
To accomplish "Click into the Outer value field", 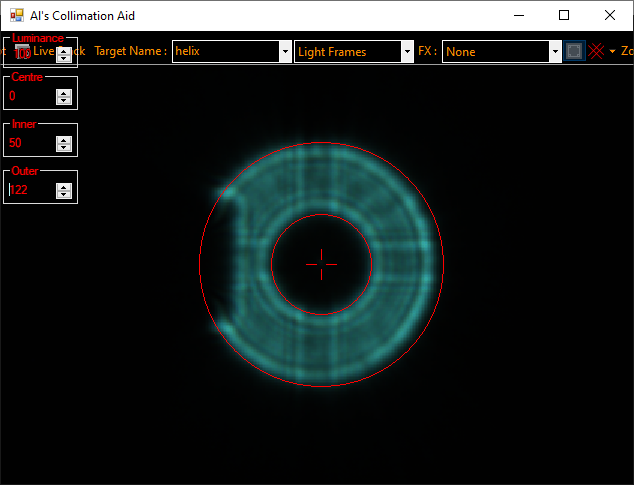I will (30, 189).
